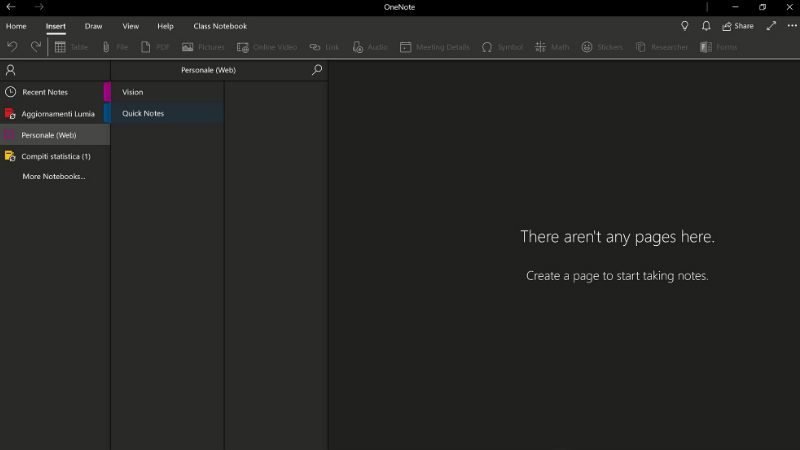
Task: Click the Audio recording icon
Action: point(370,47)
